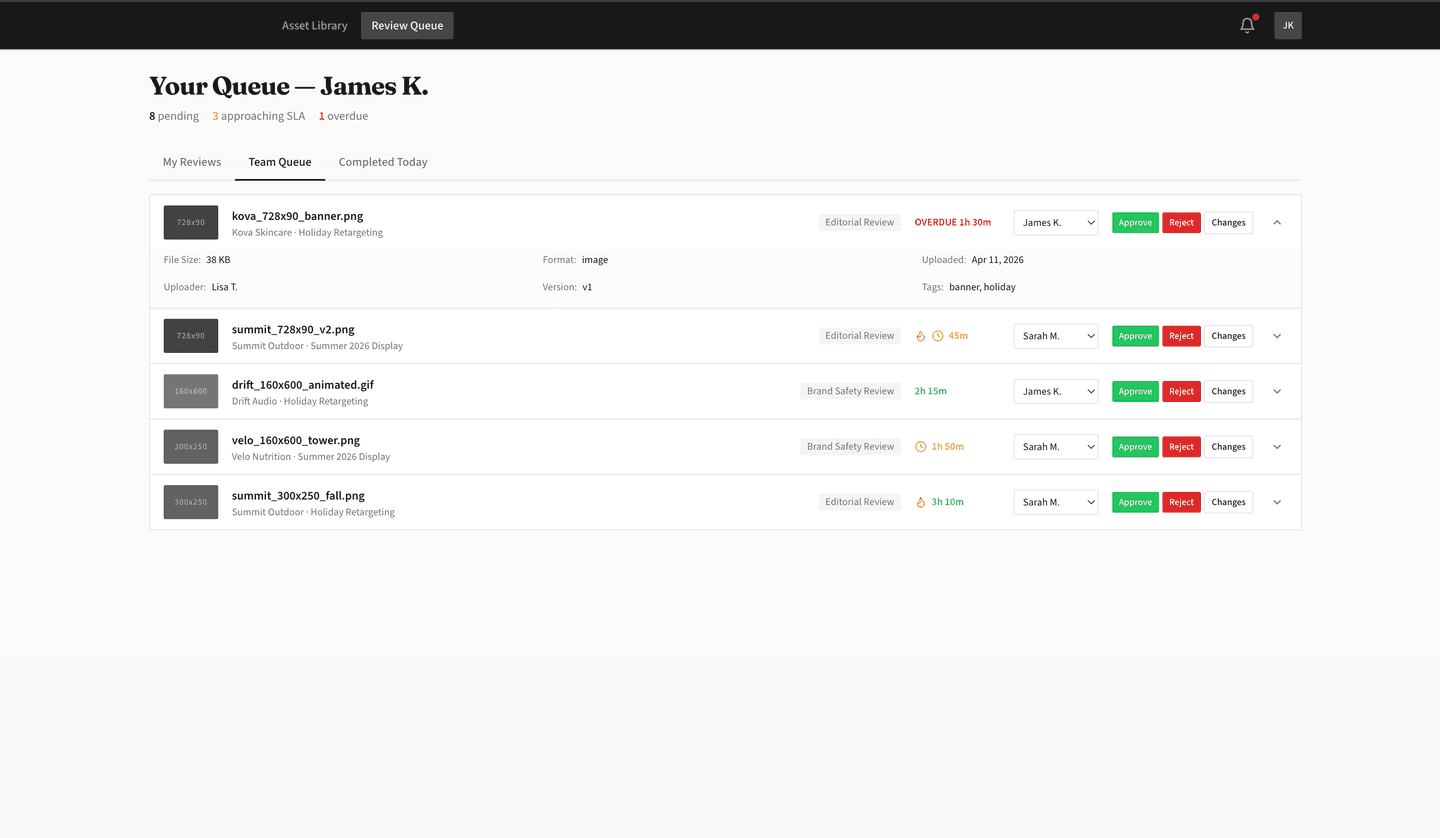The image size is (1440, 838).
Task: Click the JK avatar in the top bar
Action: pos(1287,25)
